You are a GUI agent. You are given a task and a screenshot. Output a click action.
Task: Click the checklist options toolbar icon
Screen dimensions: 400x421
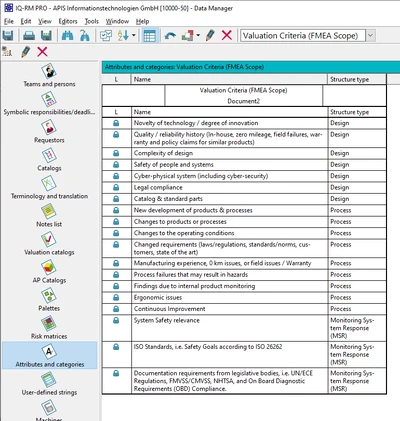106,35
